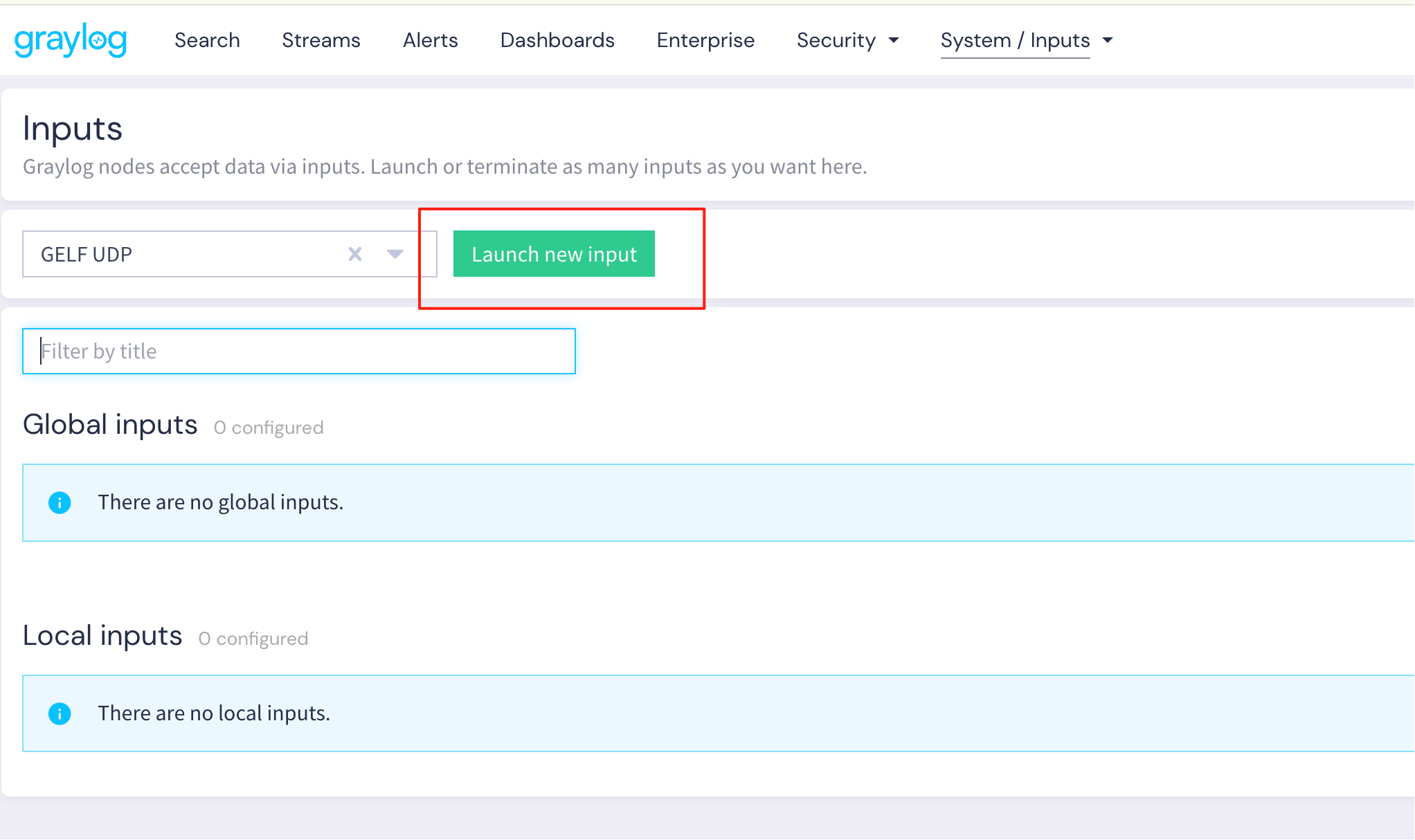Expand the System / Inputs dropdown
Screen dimensions: 1415x840
tap(1027, 40)
